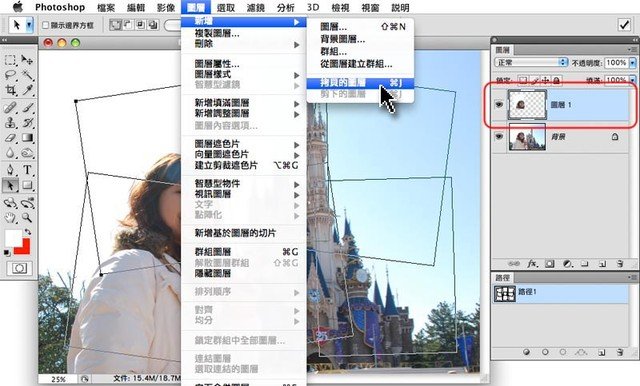The width and height of the screenshot is (640, 386).
Task: Hide 圖層 1 layer with eye icon
Action: pyautogui.click(x=499, y=105)
